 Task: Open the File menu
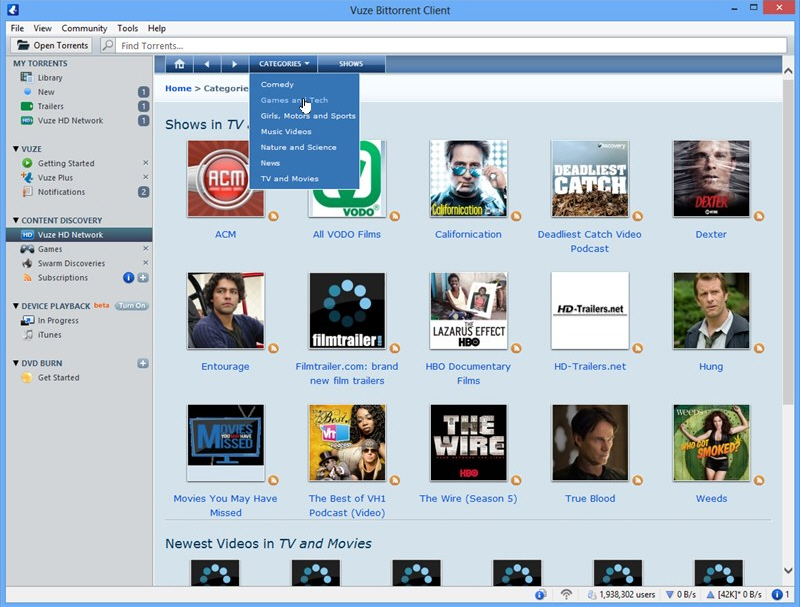tap(17, 29)
